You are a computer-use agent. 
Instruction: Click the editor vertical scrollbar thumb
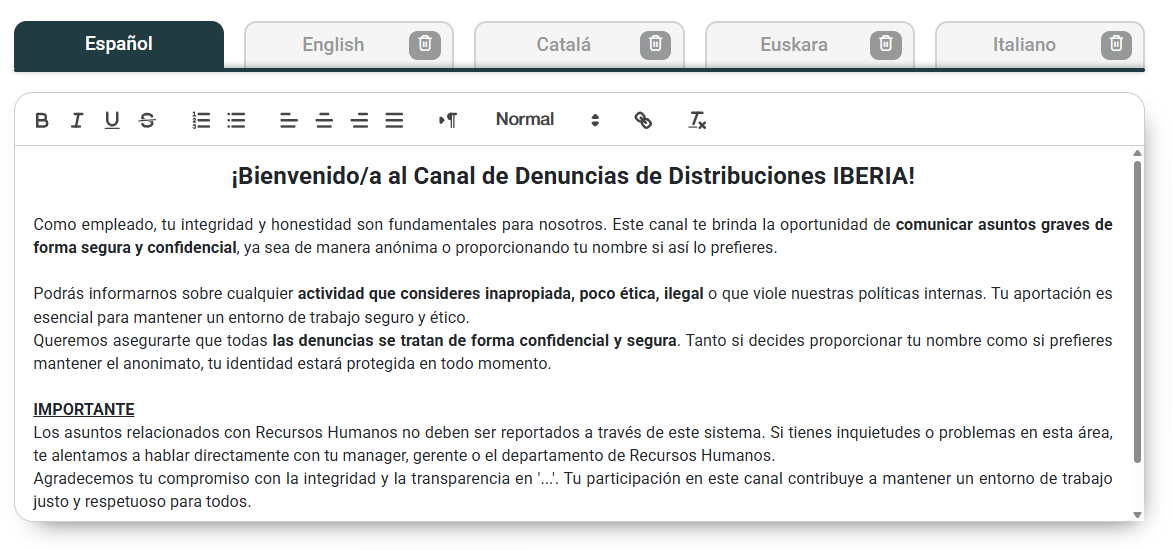(x=1138, y=311)
